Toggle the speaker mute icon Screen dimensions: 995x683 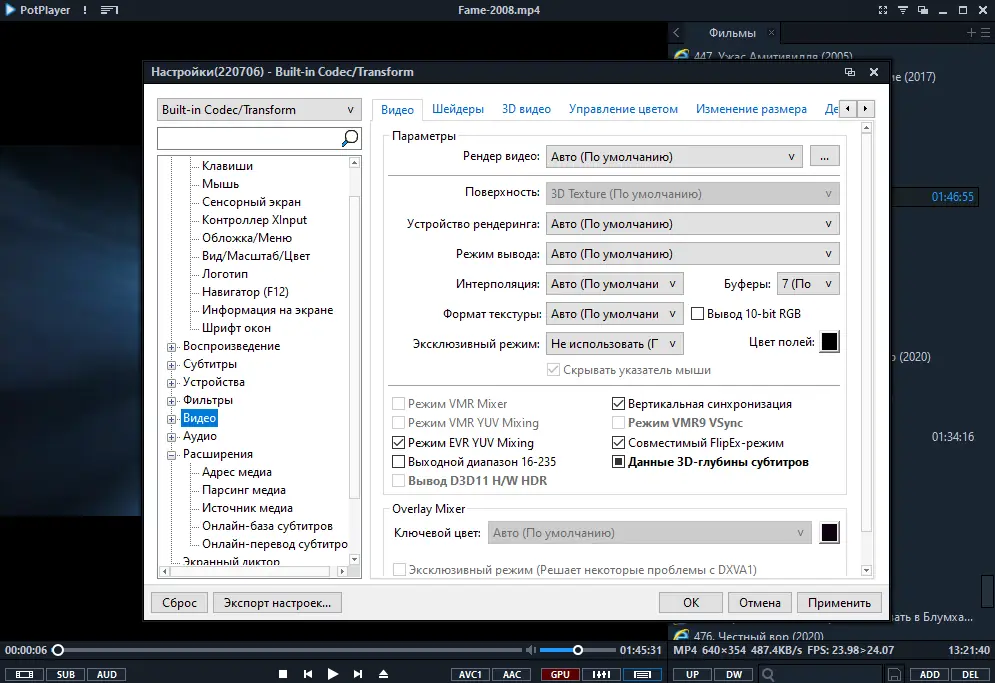click(530, 650)
